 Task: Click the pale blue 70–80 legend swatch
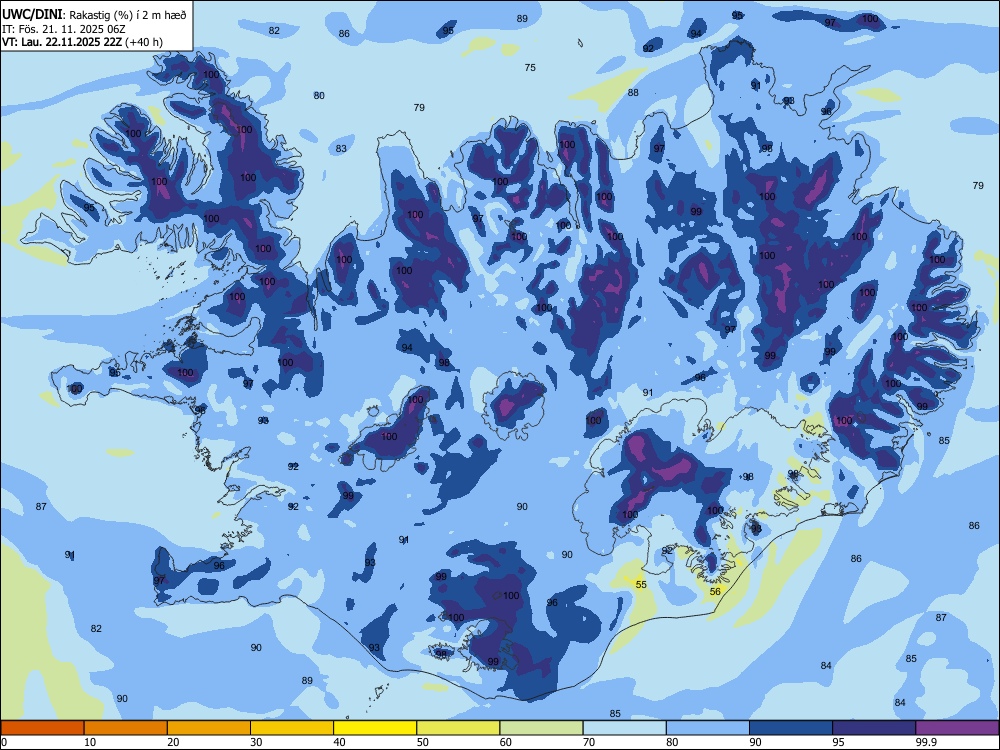click(x=625, y=728)
